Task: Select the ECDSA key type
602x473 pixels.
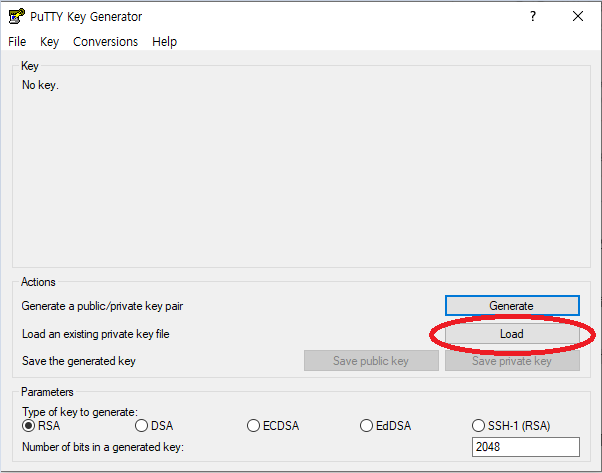Action: (273, 425)
